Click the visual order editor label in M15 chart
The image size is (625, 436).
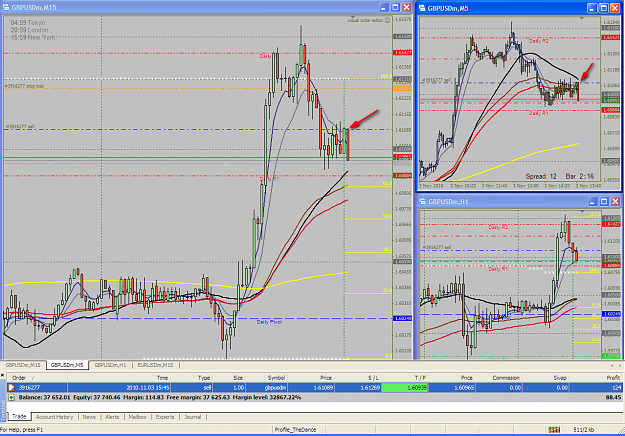click(x=366, y=20)
